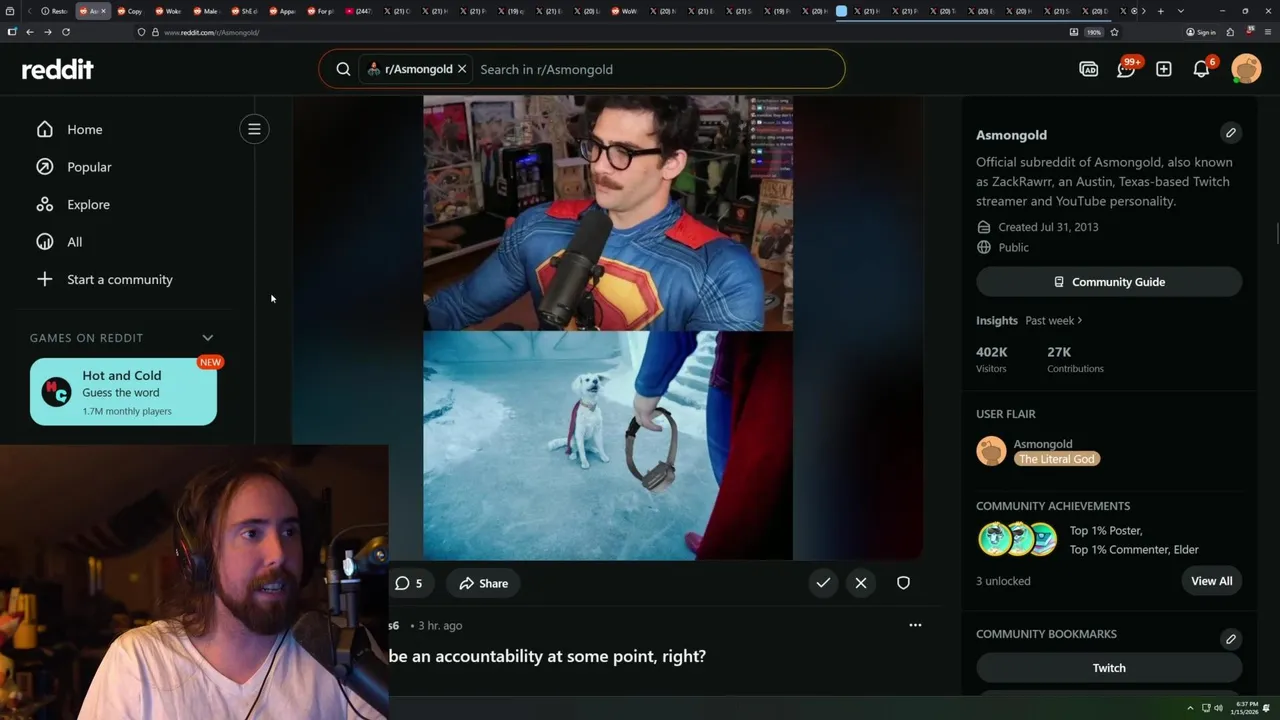Image resolution: width=1280 pixels, height=720 pixels.
Task: Switch to the 'Copy' Reddit tab
Action: click(x=130, y=11)
